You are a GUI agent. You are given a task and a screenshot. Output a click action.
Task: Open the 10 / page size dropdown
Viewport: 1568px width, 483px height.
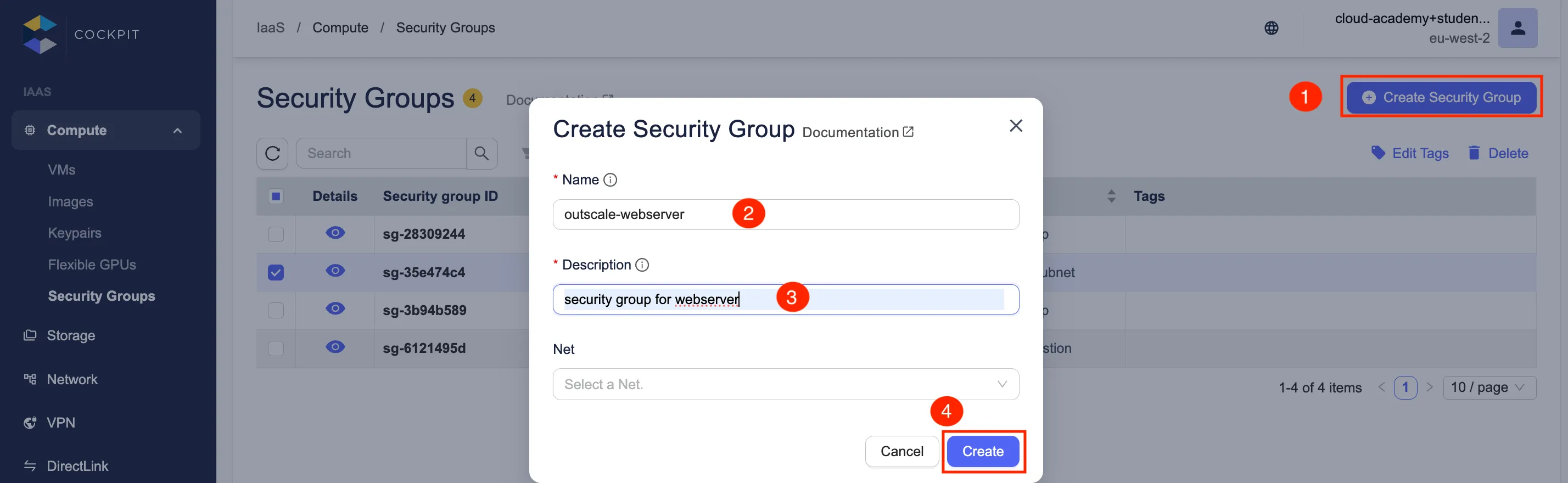point(1489,387)
